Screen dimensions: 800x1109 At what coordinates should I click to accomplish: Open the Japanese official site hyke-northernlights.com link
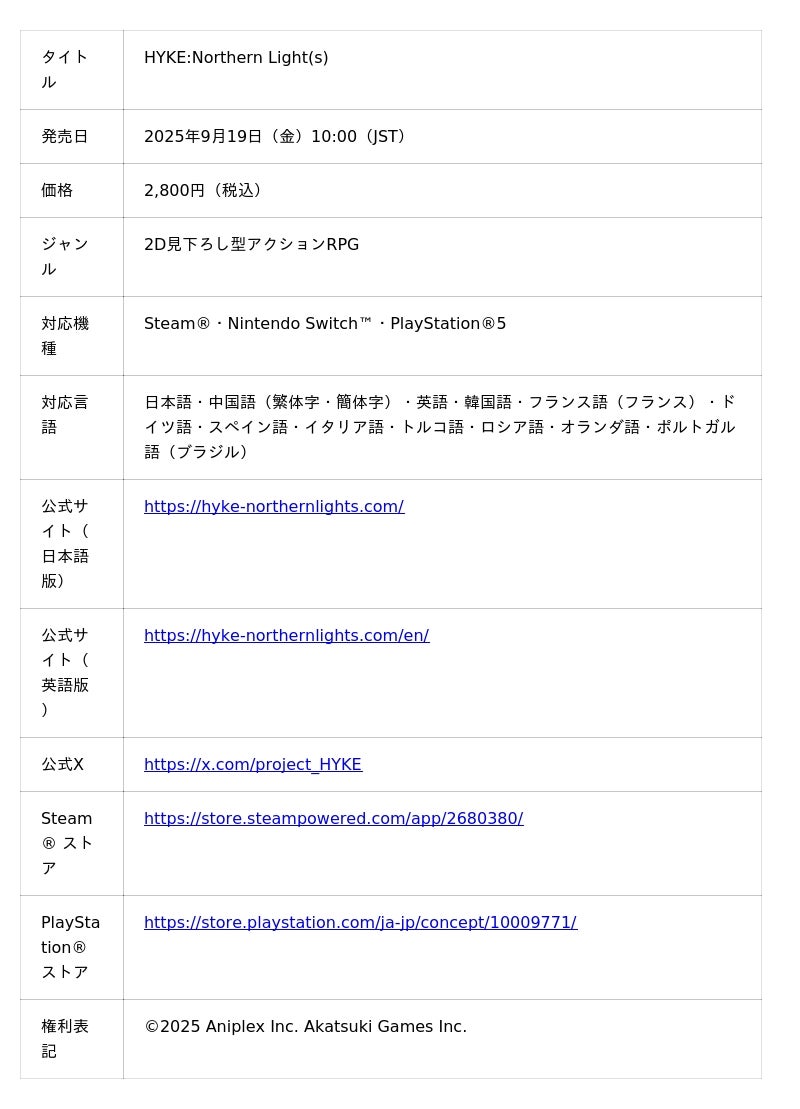point(273,507)
